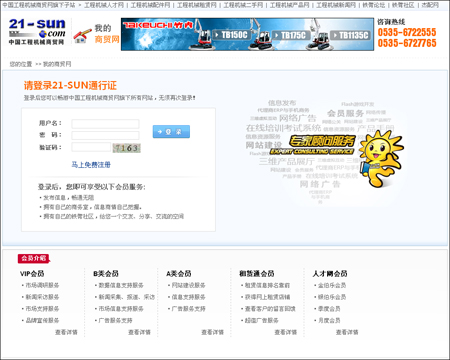Image resolution: width=450 pixels, height=360 pixels.
Task: Focus the 用户名 username input field
Action: click(x=105, y=124)
